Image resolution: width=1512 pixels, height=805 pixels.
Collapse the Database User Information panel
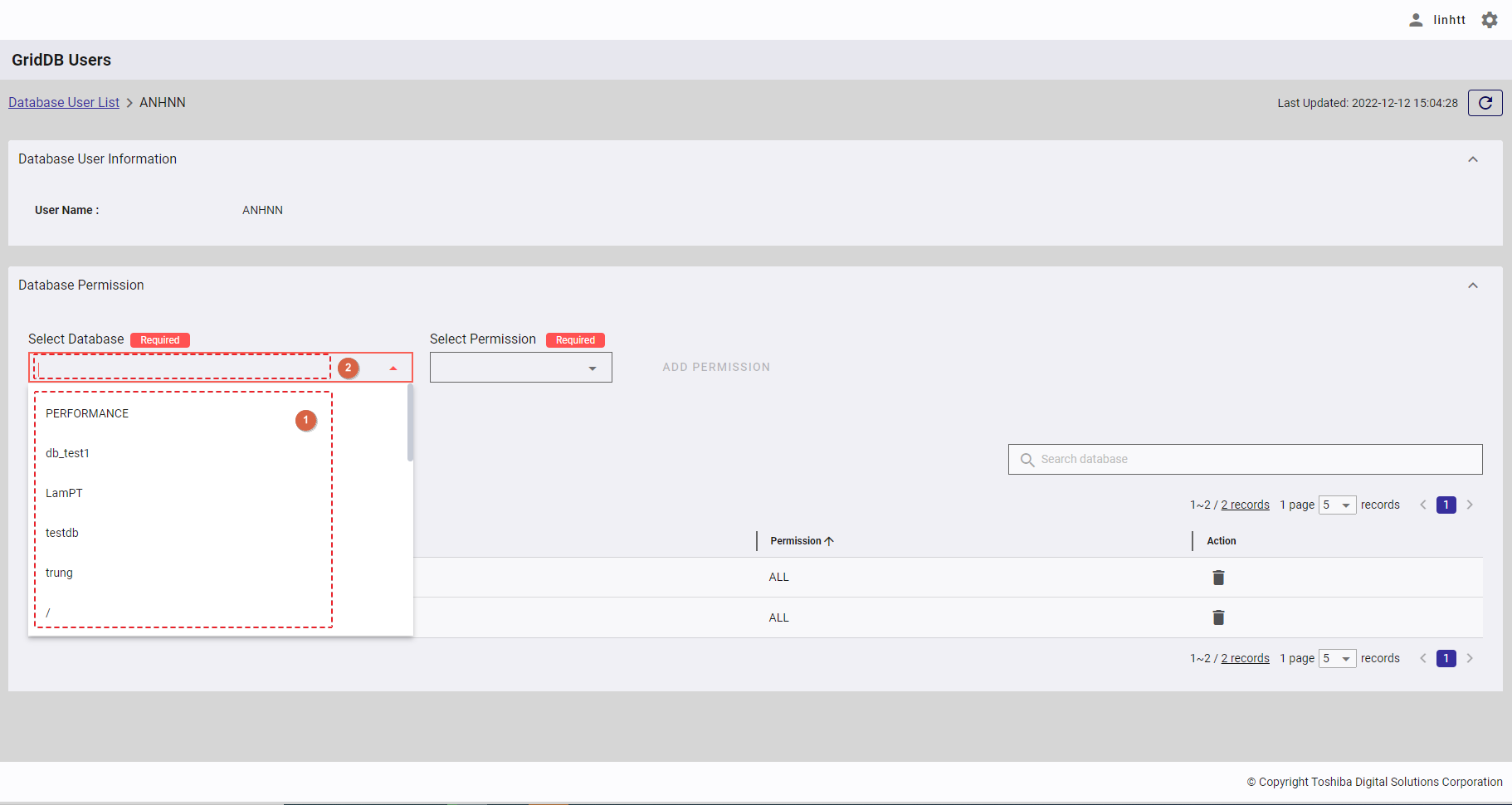[x=1473, y=159]
